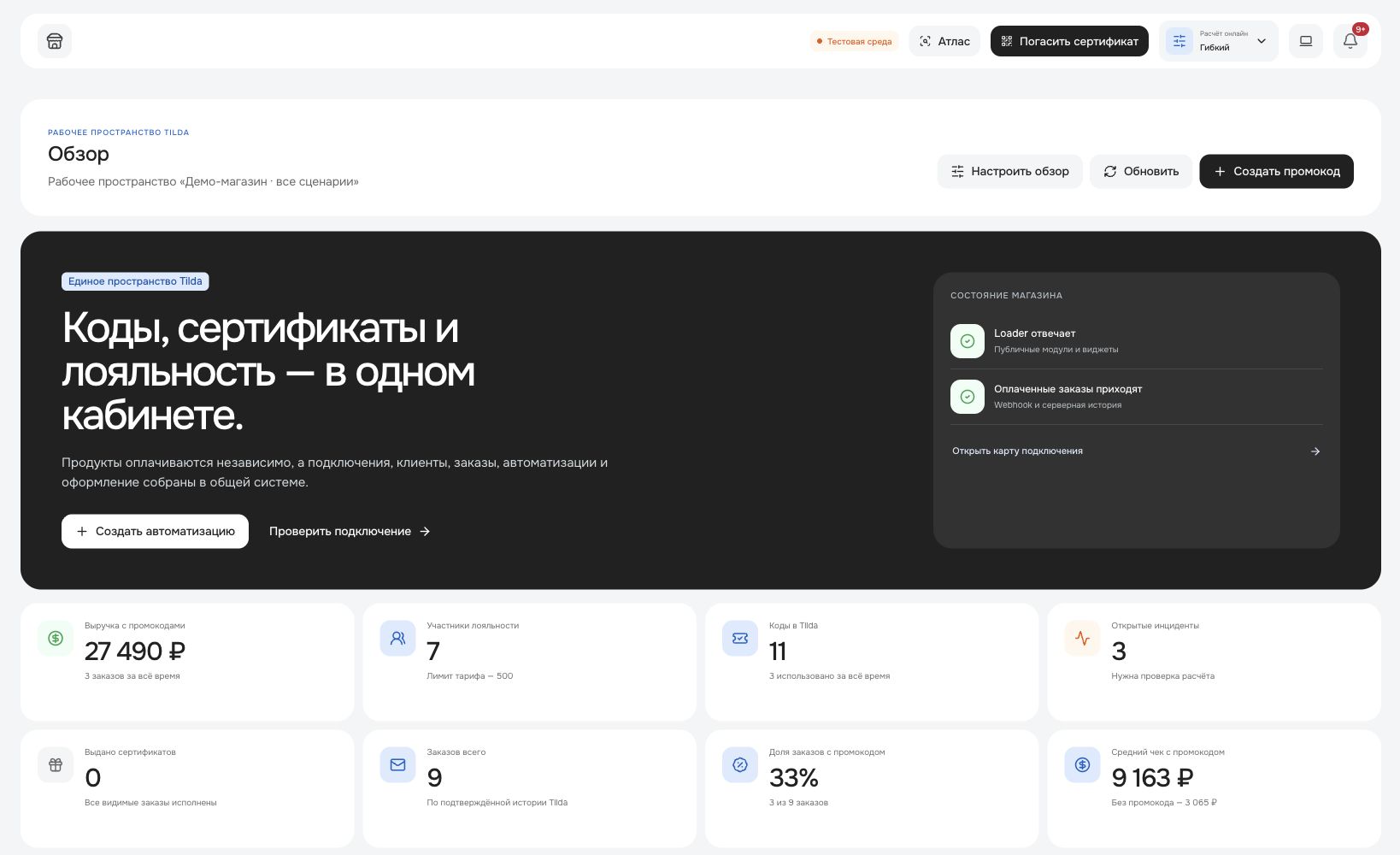This screenshot has width=1400, height=855.
Task: Click Создать автоматизацию button
Action: coord(155,531)
